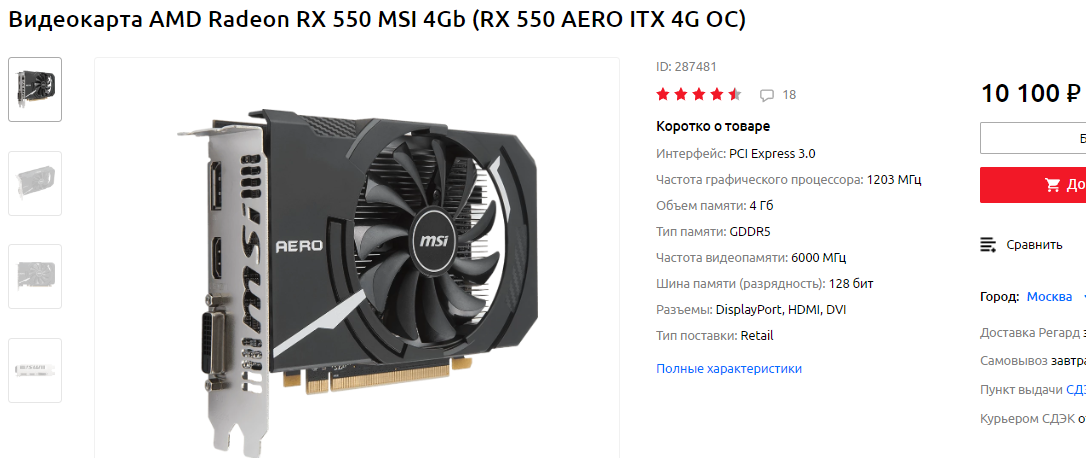This screenshot has height=458, width=1086.
Task: Click the red star rating
Action: click(x=699, y=95)
